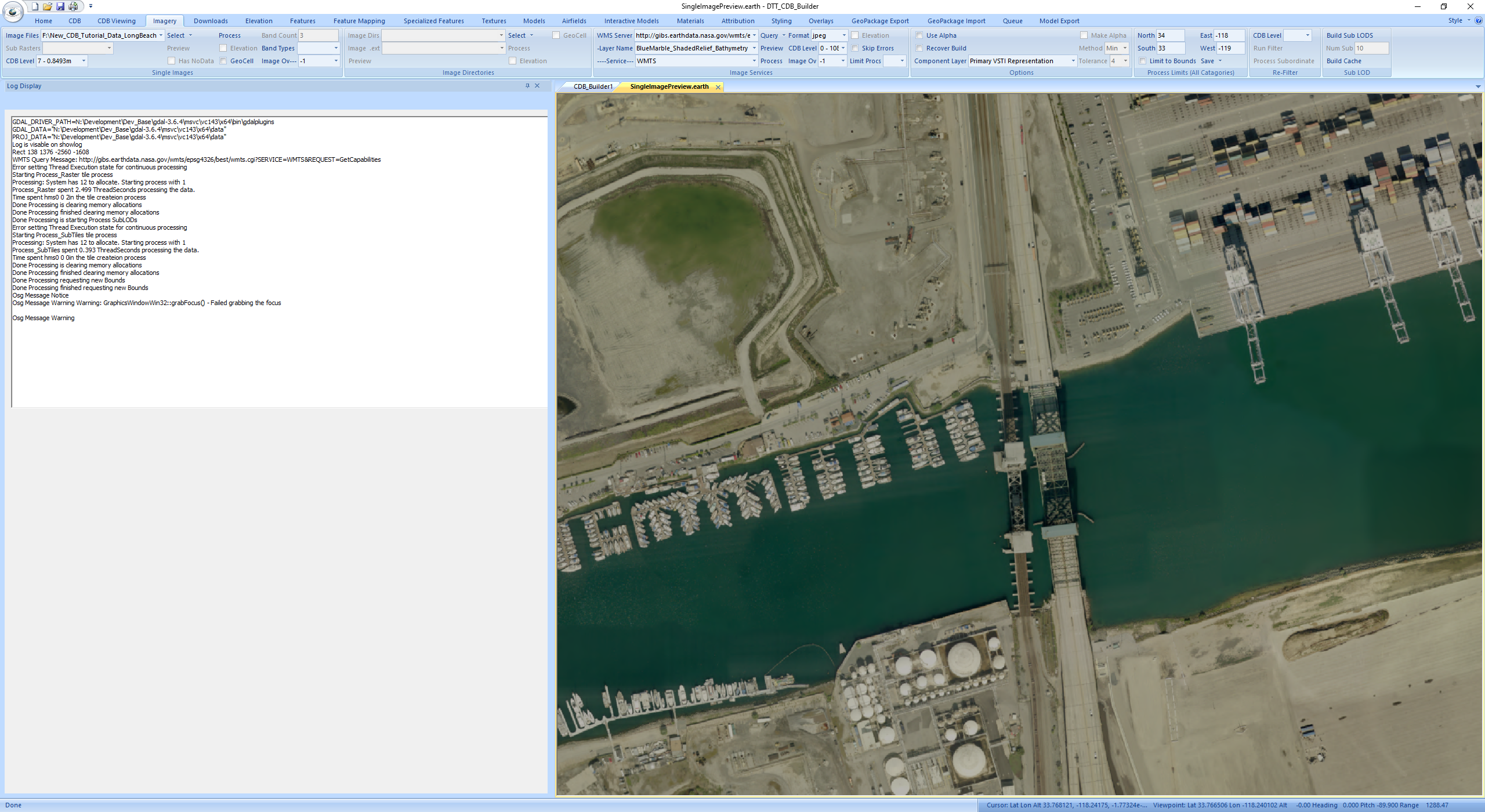
Task: Open the Limit Procs dropdown
Action: point(902,61)
